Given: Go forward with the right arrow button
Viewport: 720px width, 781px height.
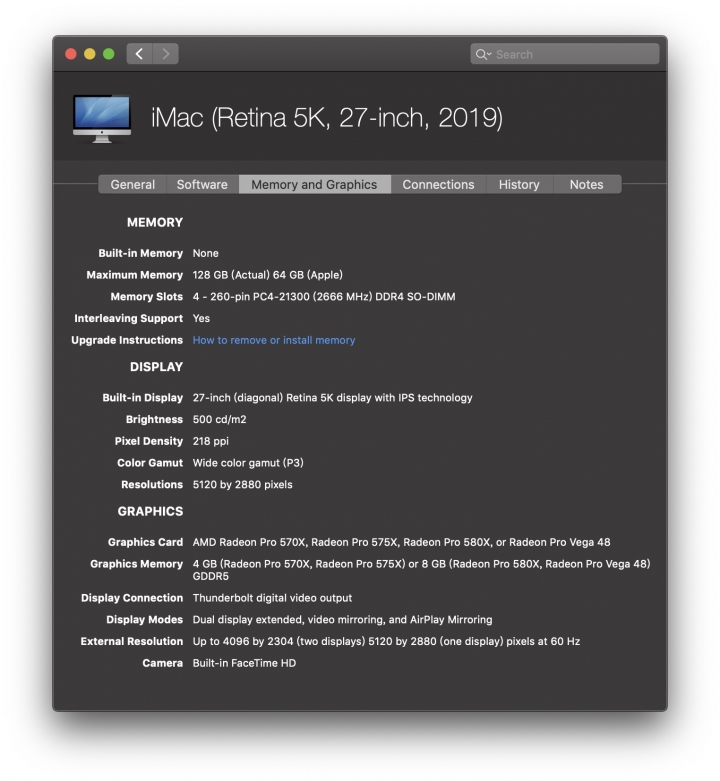Looking at the screenshot, I should (166, 54).
